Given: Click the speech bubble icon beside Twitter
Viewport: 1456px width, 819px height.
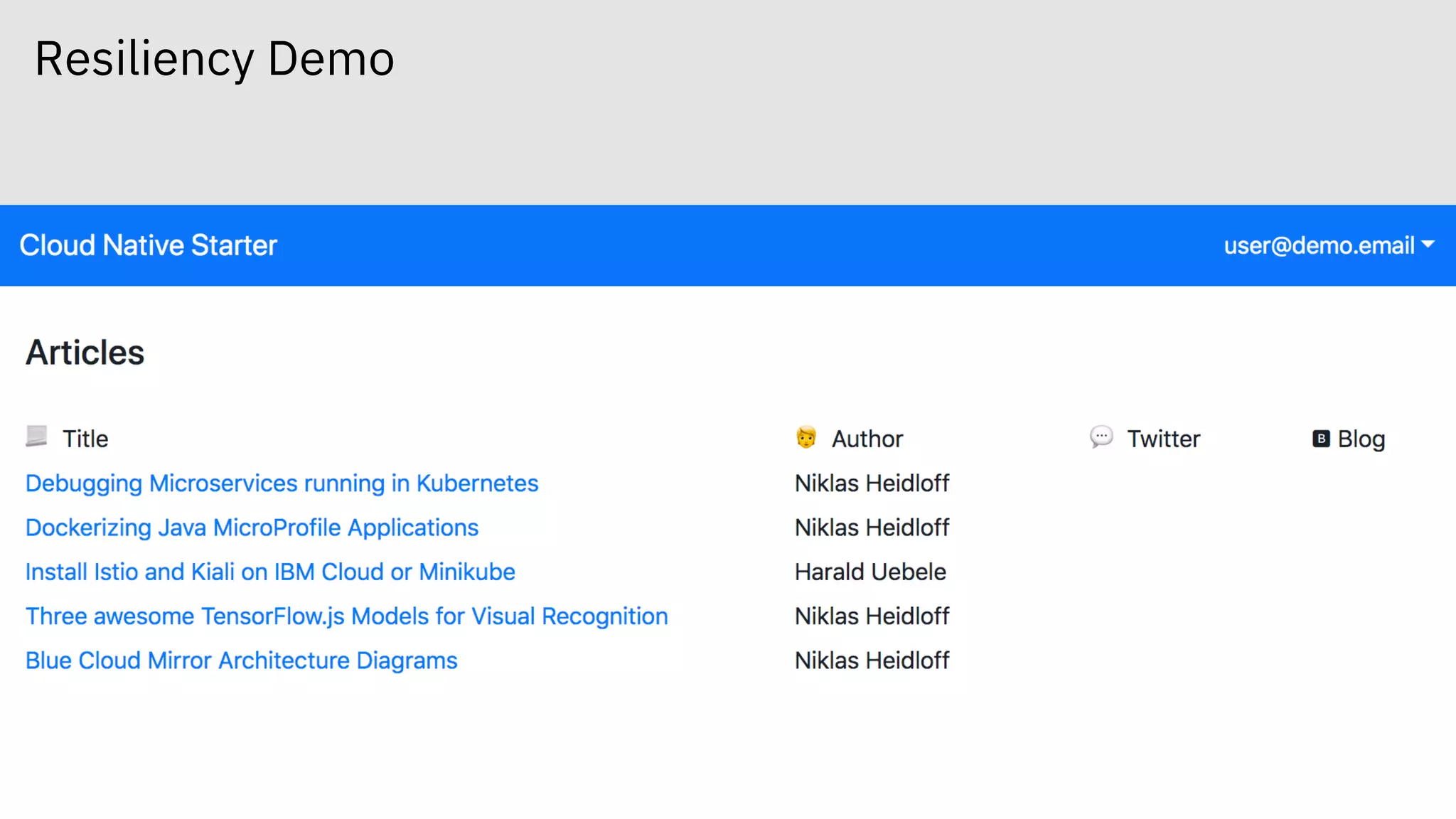Looking at the screenshot, I should coord(1101,437).
